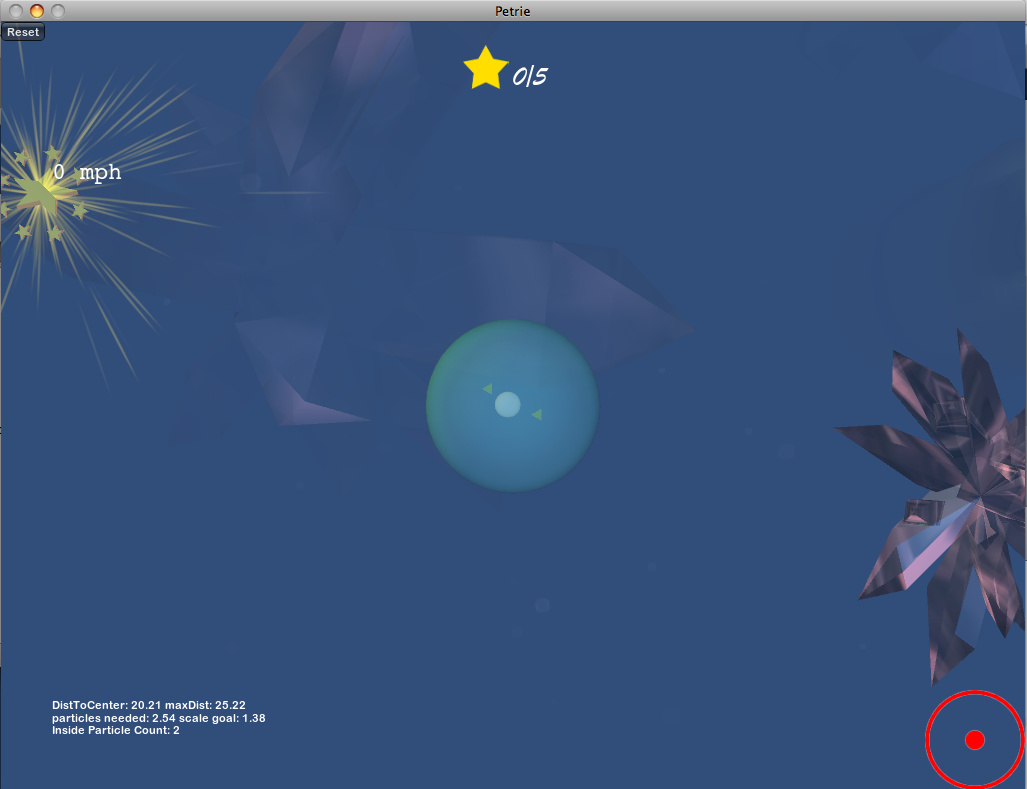This screenshot has width=1027, height=789.
Task: Click the DistToCenter debug line
Action: (149, 705)
